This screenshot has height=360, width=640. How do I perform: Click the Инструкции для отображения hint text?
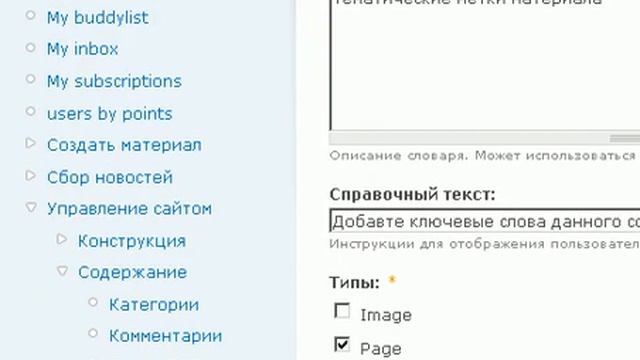point(484,244)
